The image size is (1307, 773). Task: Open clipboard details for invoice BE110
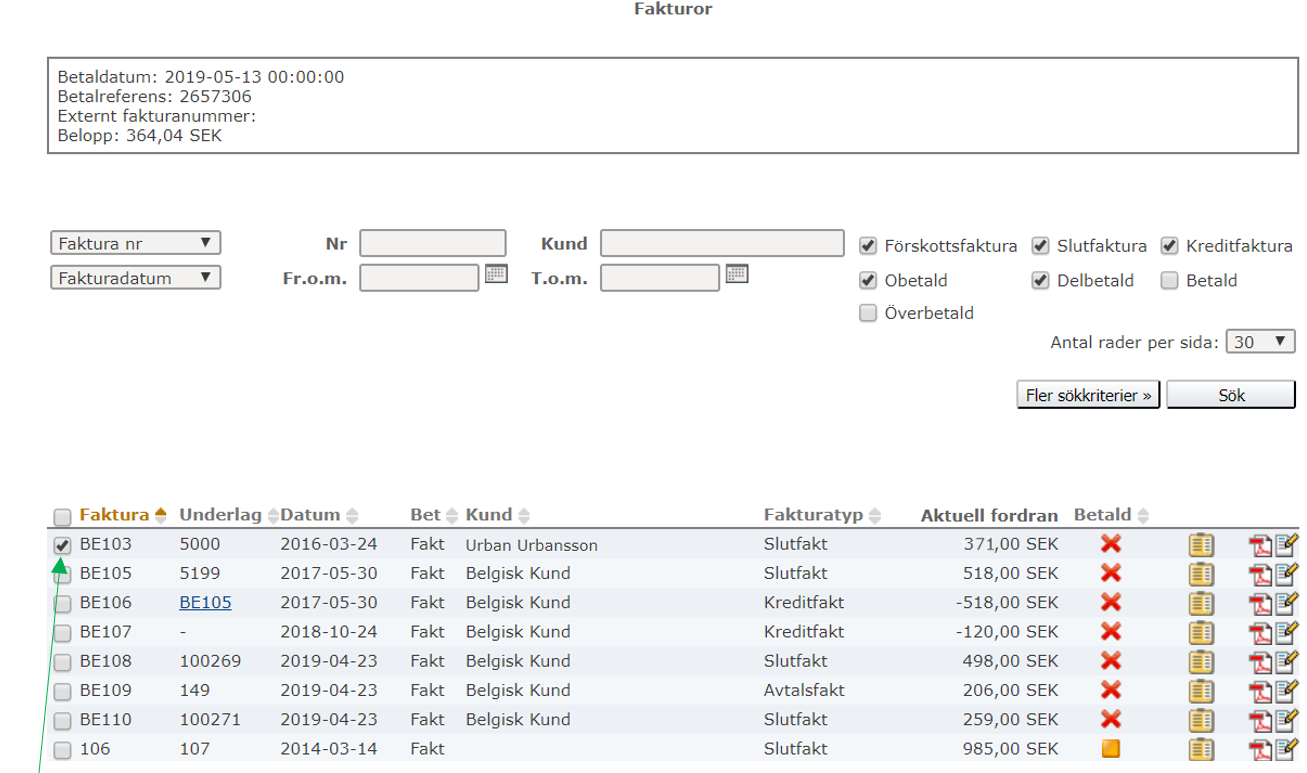coord(1201,720)
